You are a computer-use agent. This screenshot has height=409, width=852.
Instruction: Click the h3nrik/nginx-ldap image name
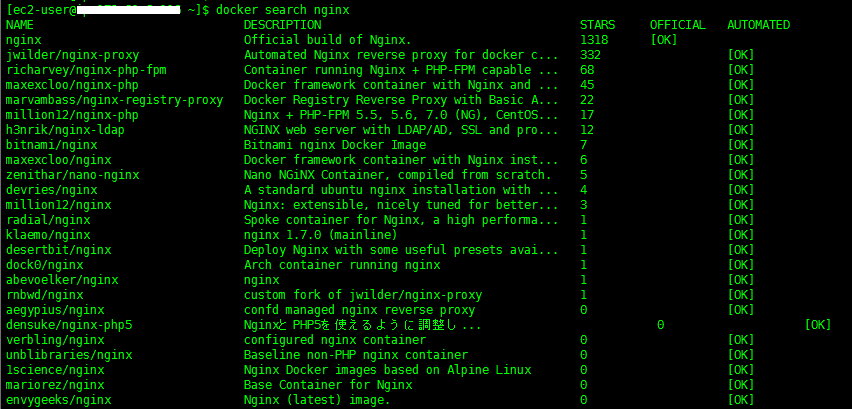click(65, 130)
